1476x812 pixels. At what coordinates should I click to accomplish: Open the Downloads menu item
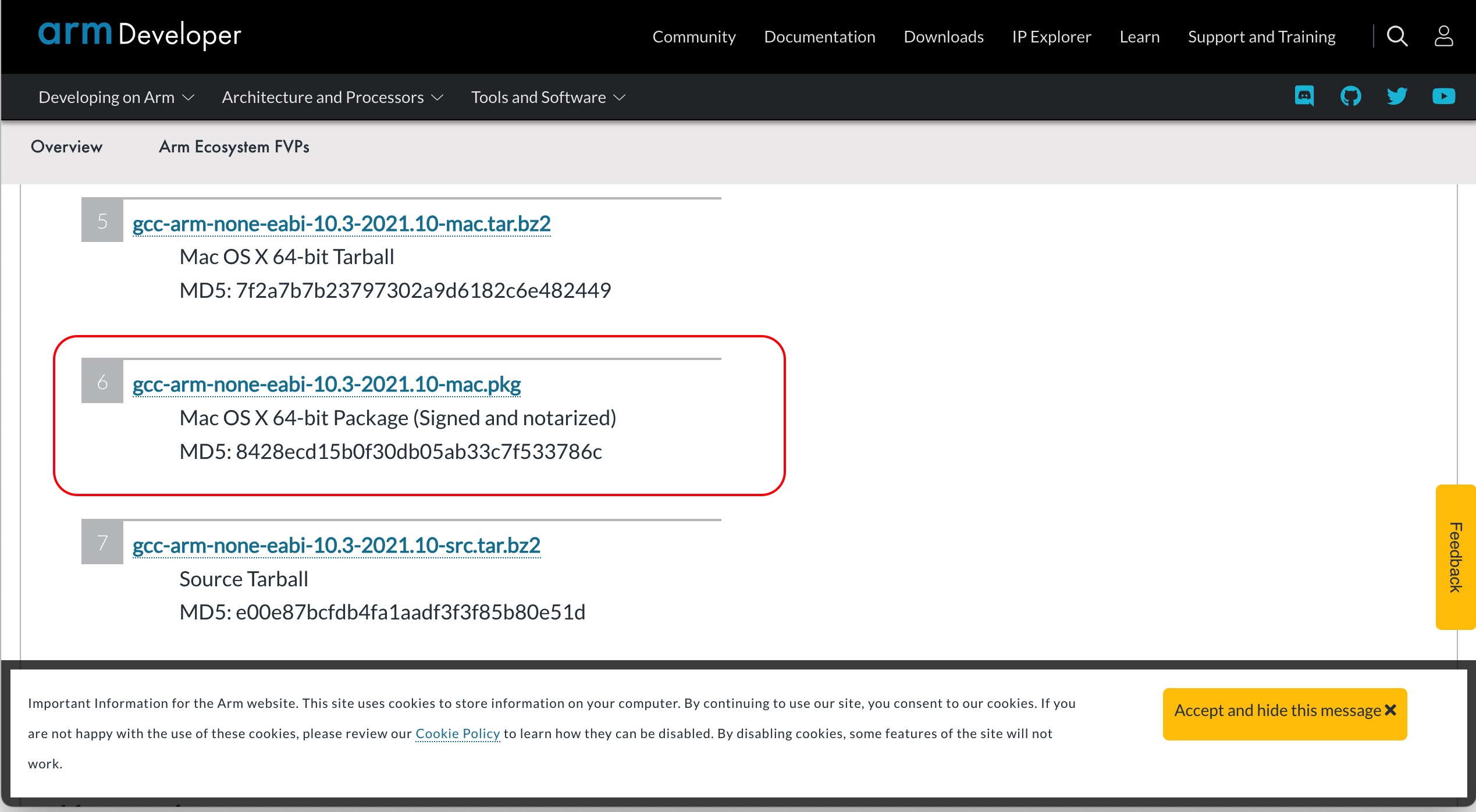943,37
